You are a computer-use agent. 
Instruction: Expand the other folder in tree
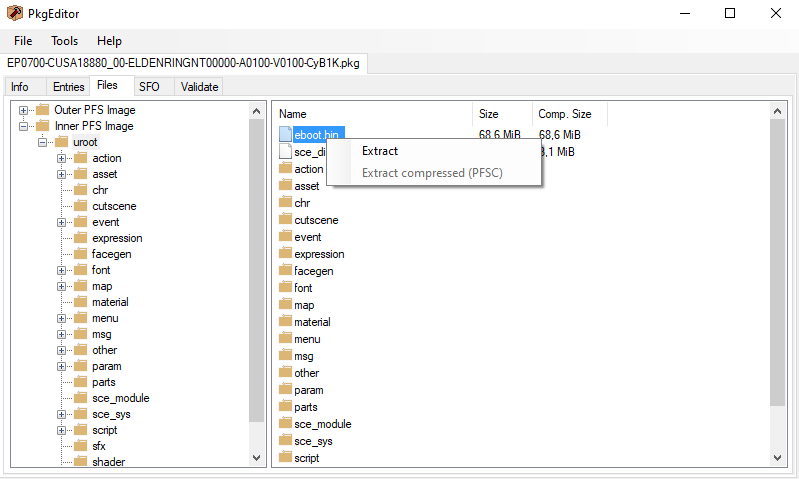[x=61, y=350]
